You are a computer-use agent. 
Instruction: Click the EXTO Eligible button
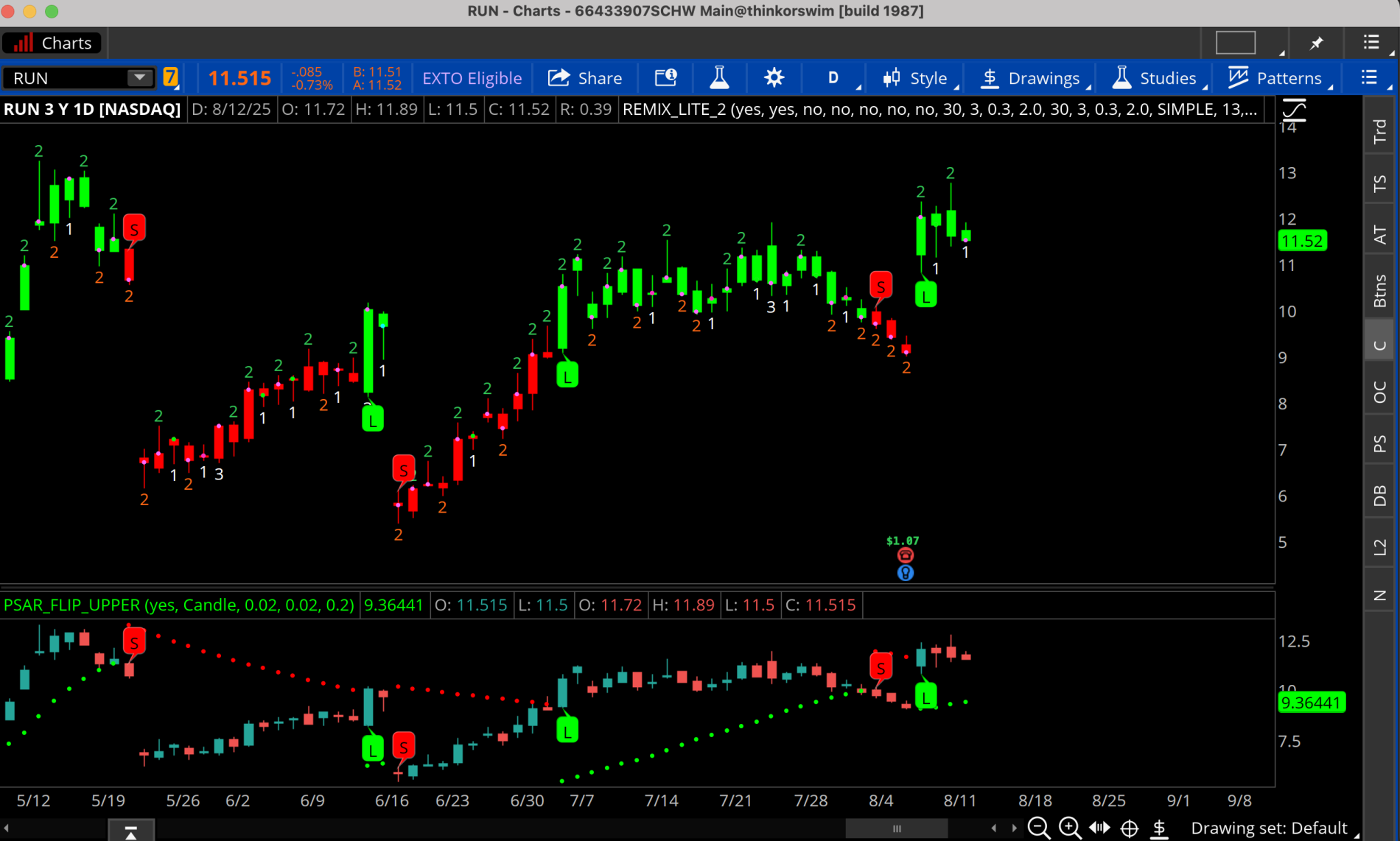coord(471,77)
